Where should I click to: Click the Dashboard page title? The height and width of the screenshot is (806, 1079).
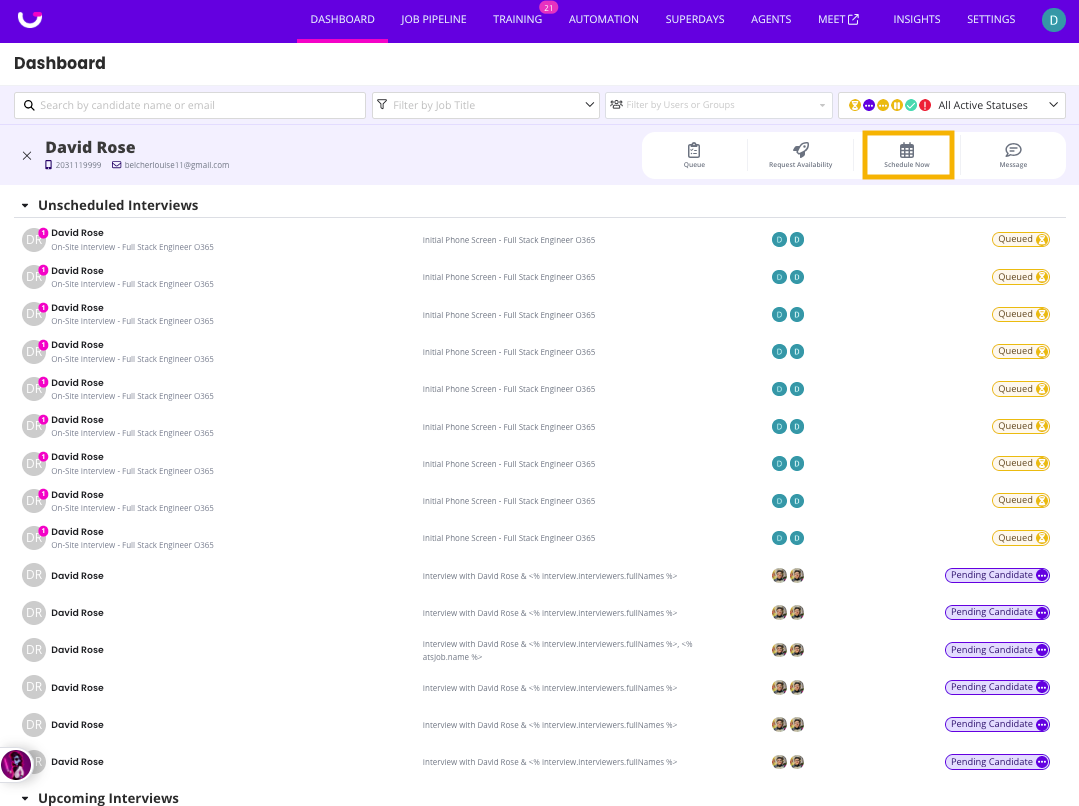[x=60, y=63]
